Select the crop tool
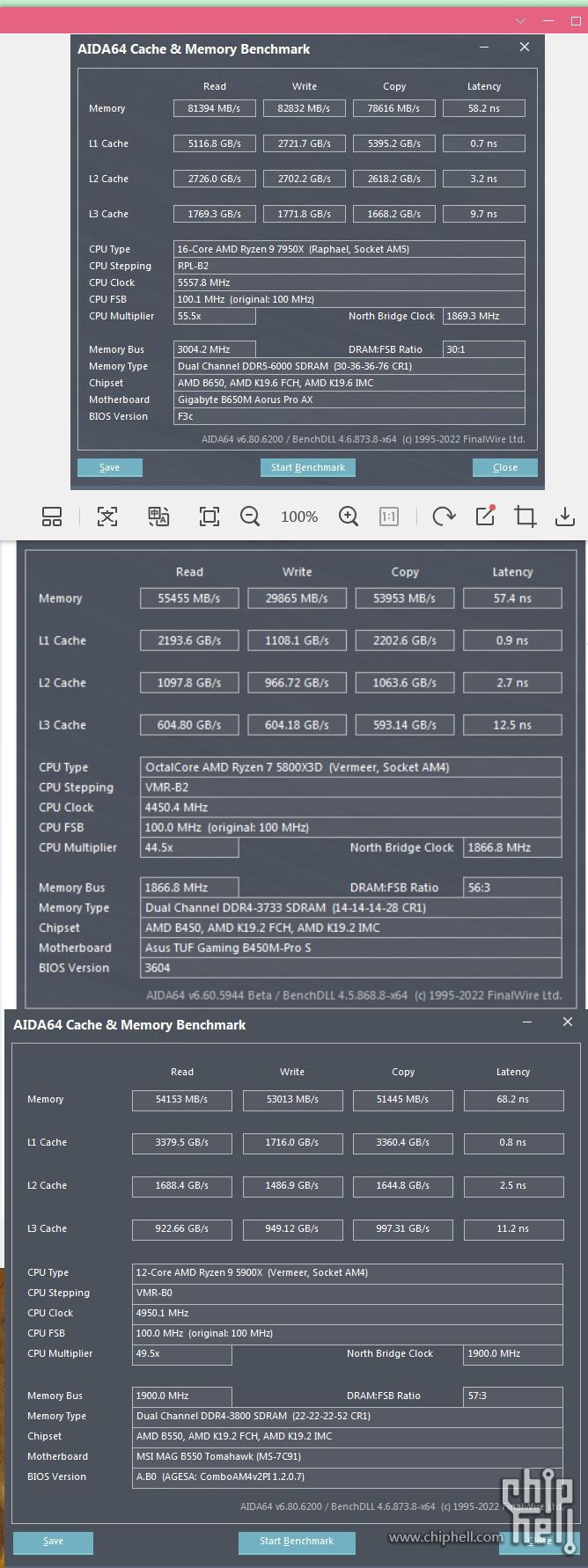 (x=526, y=517)
